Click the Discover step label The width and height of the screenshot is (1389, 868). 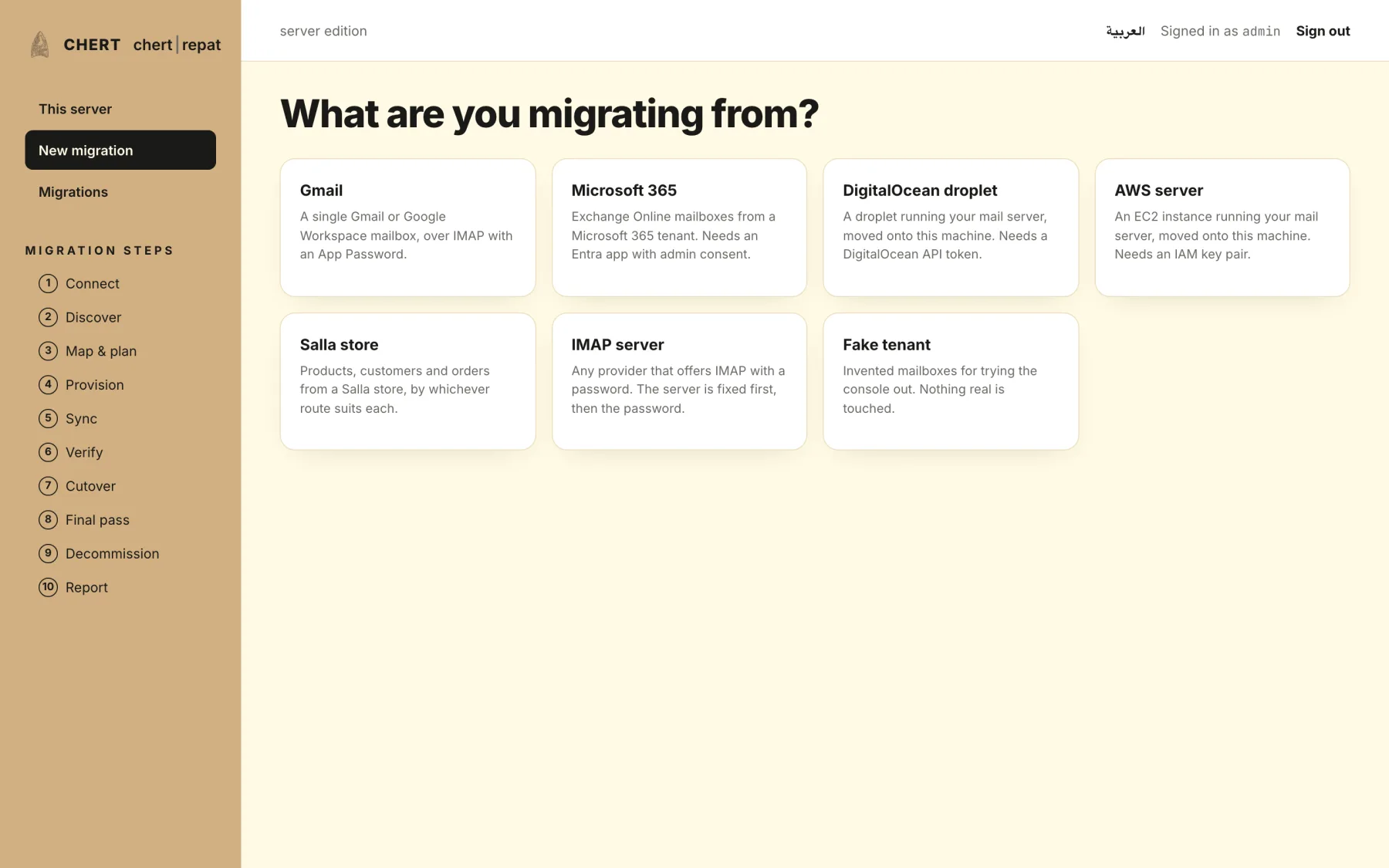pyautogui.click(x=93, y=317)
